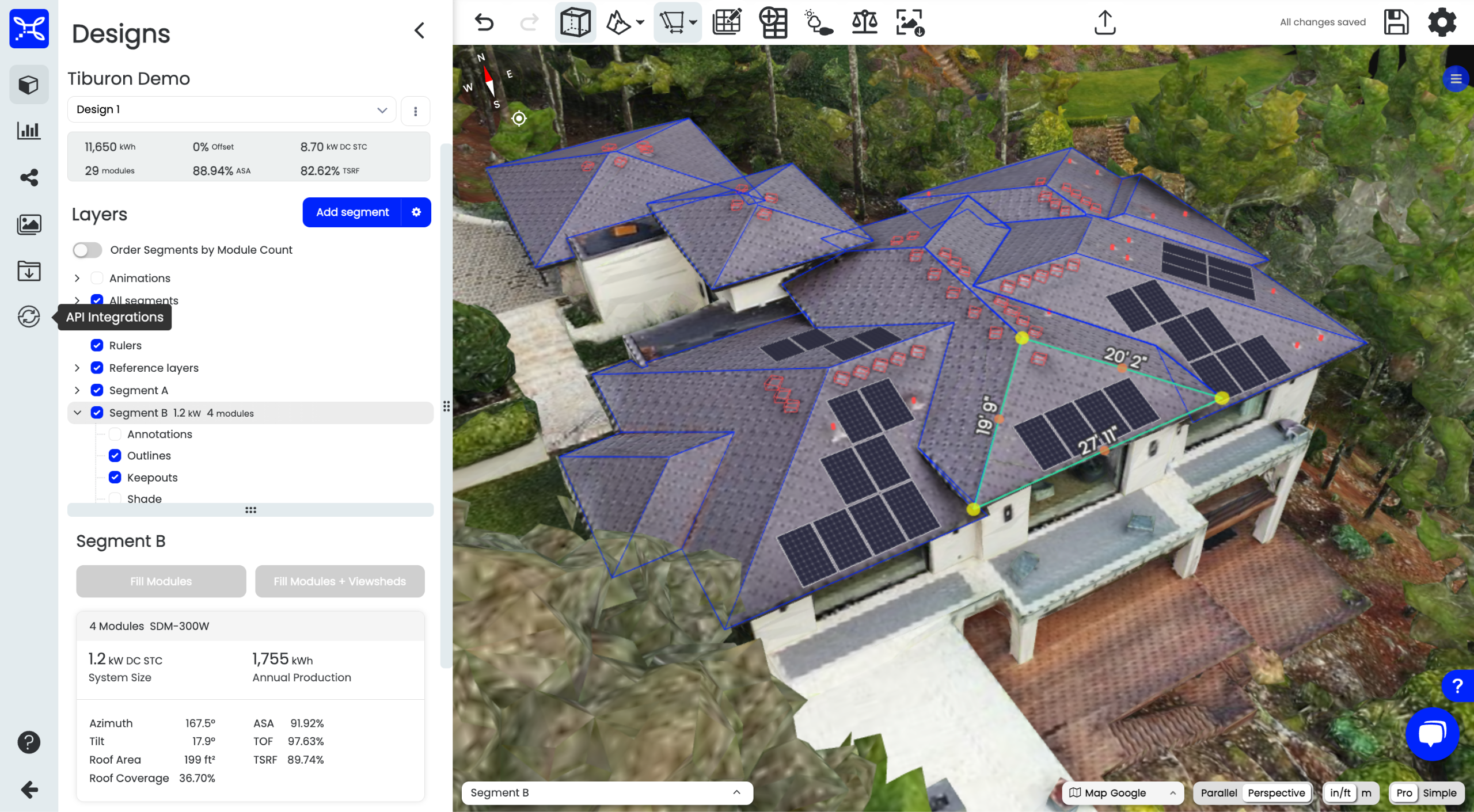
Task: Select the 3D cube view tool
Action: pos(575,22)
